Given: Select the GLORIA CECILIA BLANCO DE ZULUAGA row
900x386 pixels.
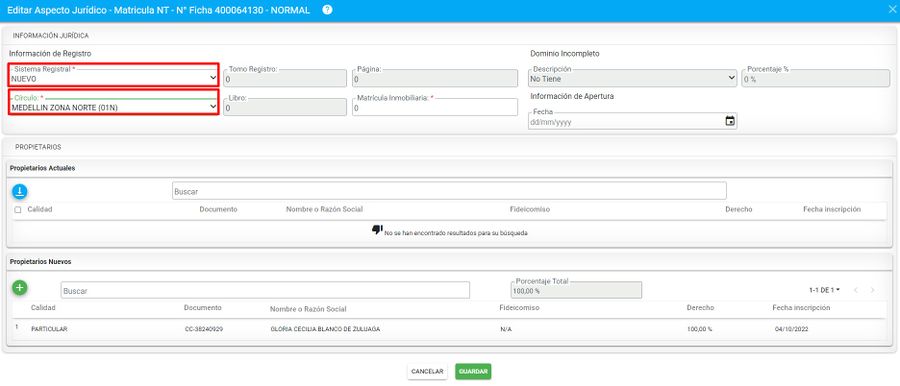Looking at the screenshot, I should point(449,329).
